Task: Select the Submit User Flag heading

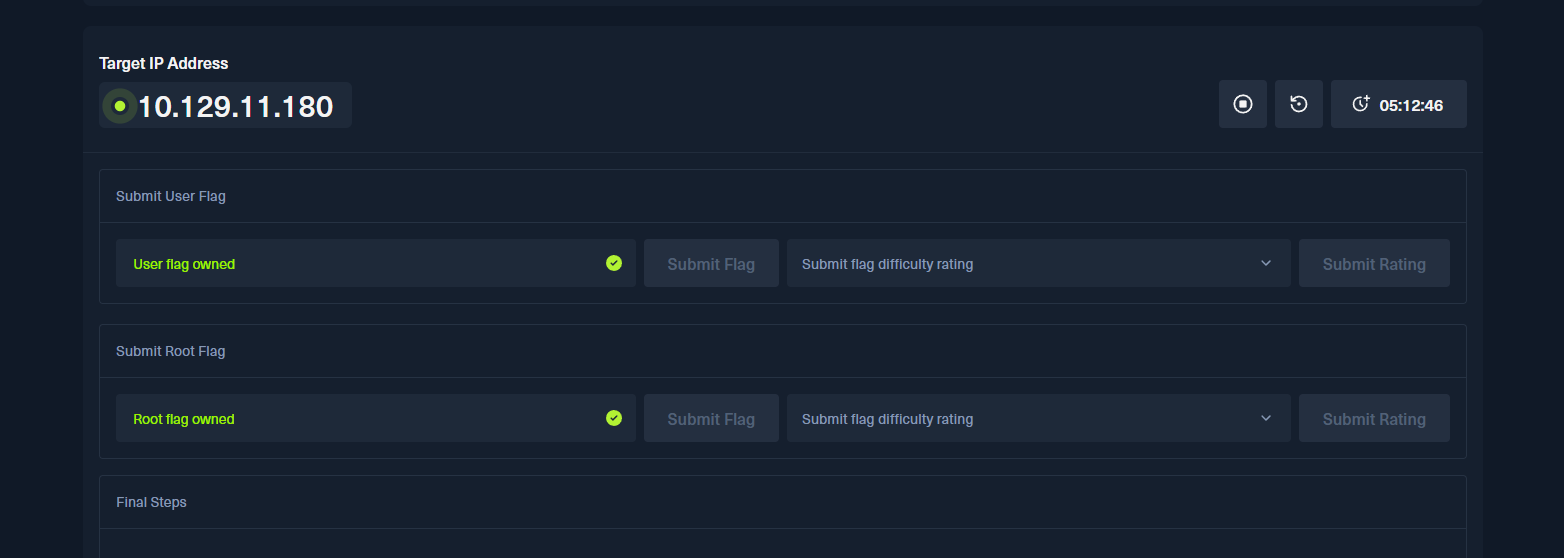Action: [x=171, y=196]
